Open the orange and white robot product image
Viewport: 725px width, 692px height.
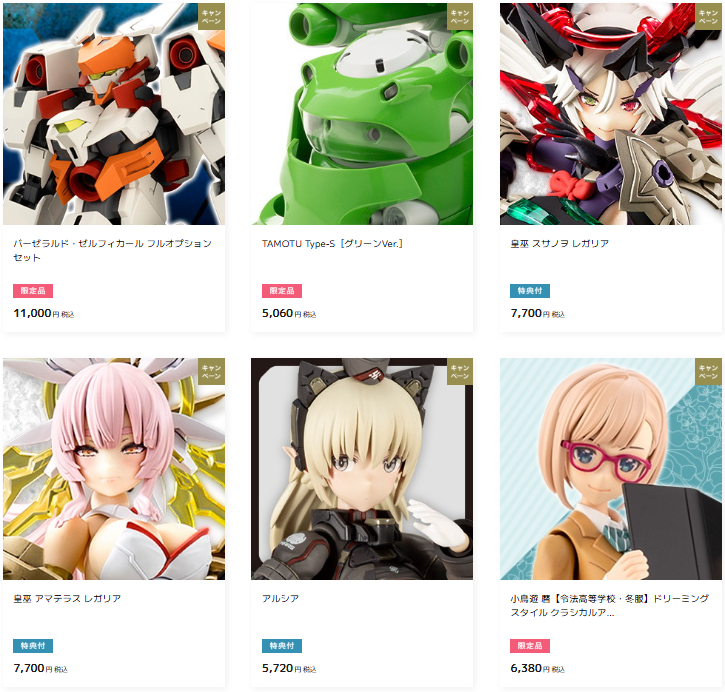(x=114, y=114)
